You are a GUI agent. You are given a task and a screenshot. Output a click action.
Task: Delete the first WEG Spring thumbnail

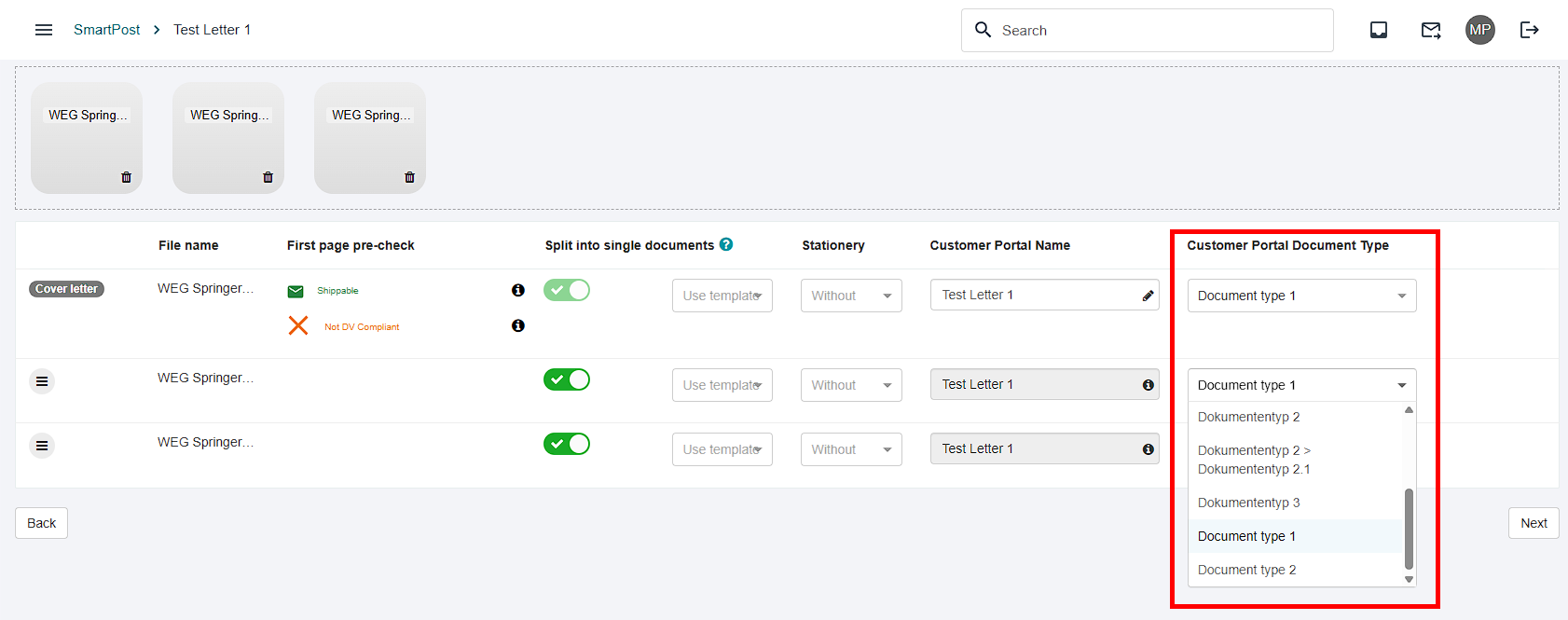click(127, 177)
